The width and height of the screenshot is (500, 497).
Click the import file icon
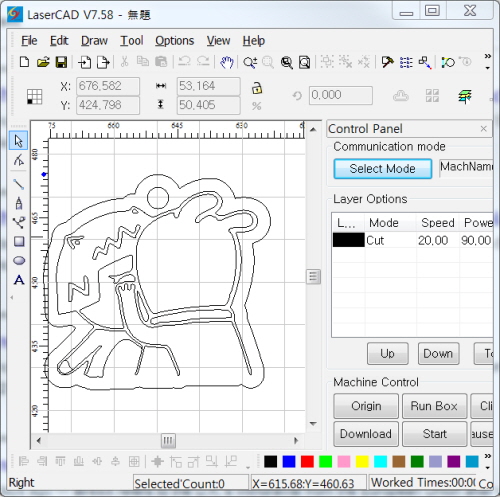85,62
